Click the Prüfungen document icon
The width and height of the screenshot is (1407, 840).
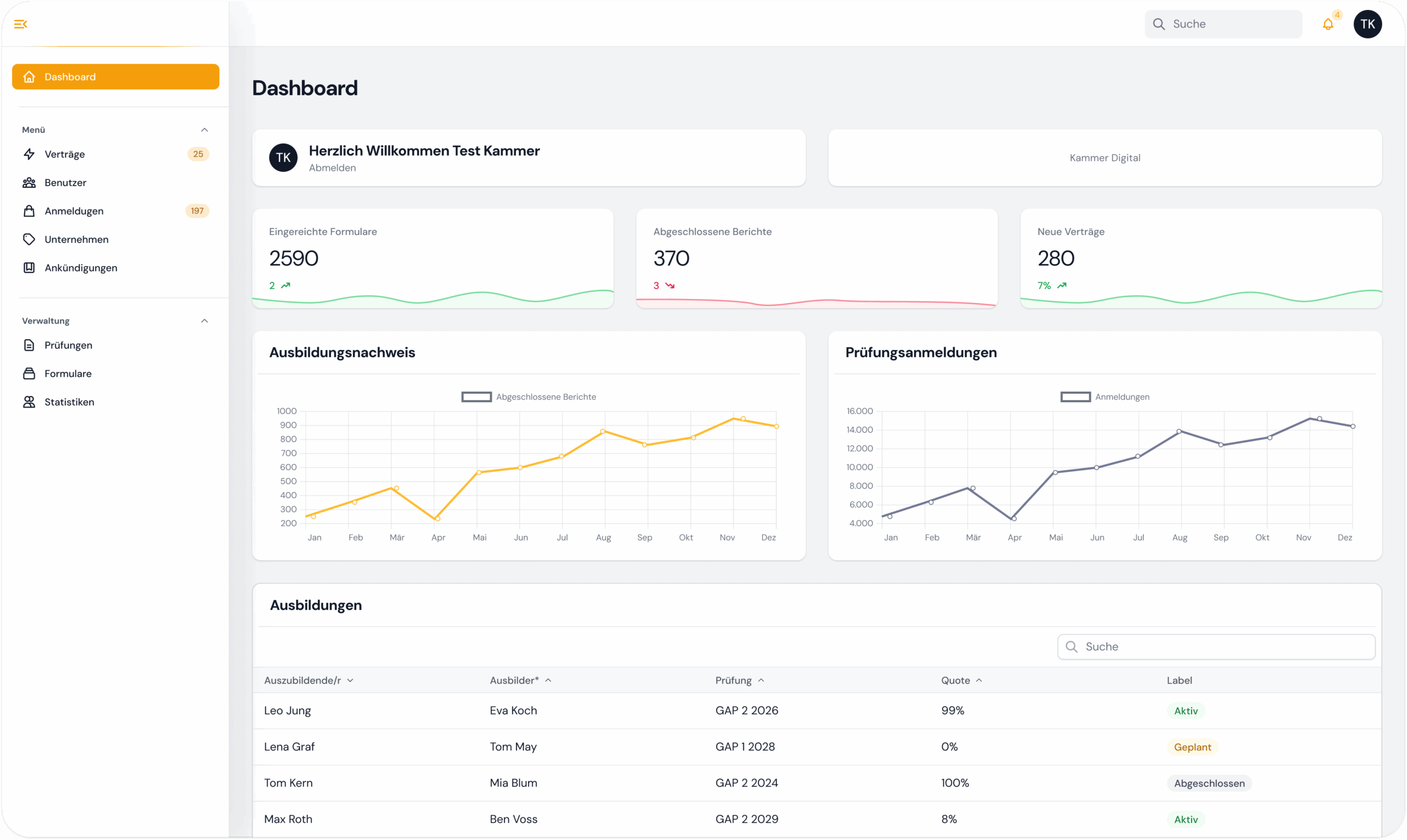(29, 344)
